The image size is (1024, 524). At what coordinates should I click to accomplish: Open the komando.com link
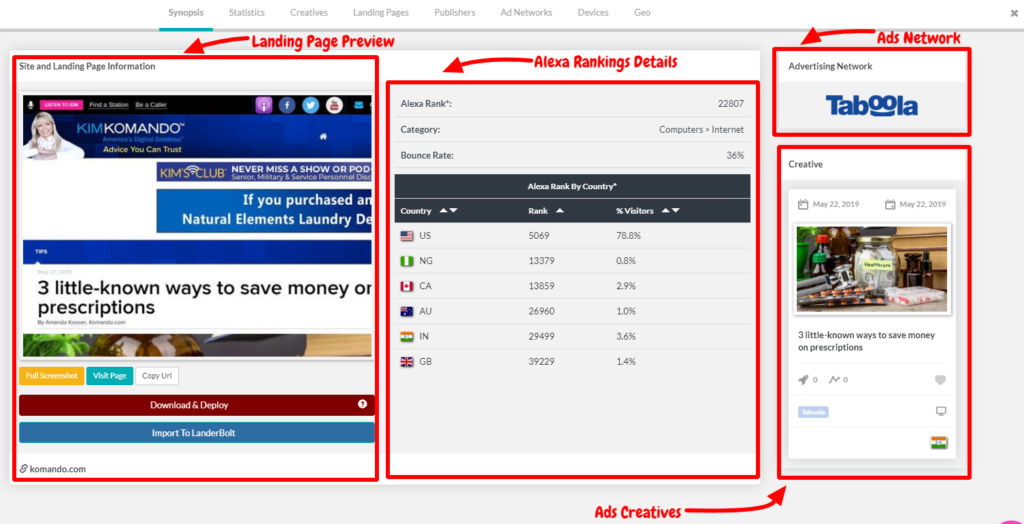(x=57, y=469)
